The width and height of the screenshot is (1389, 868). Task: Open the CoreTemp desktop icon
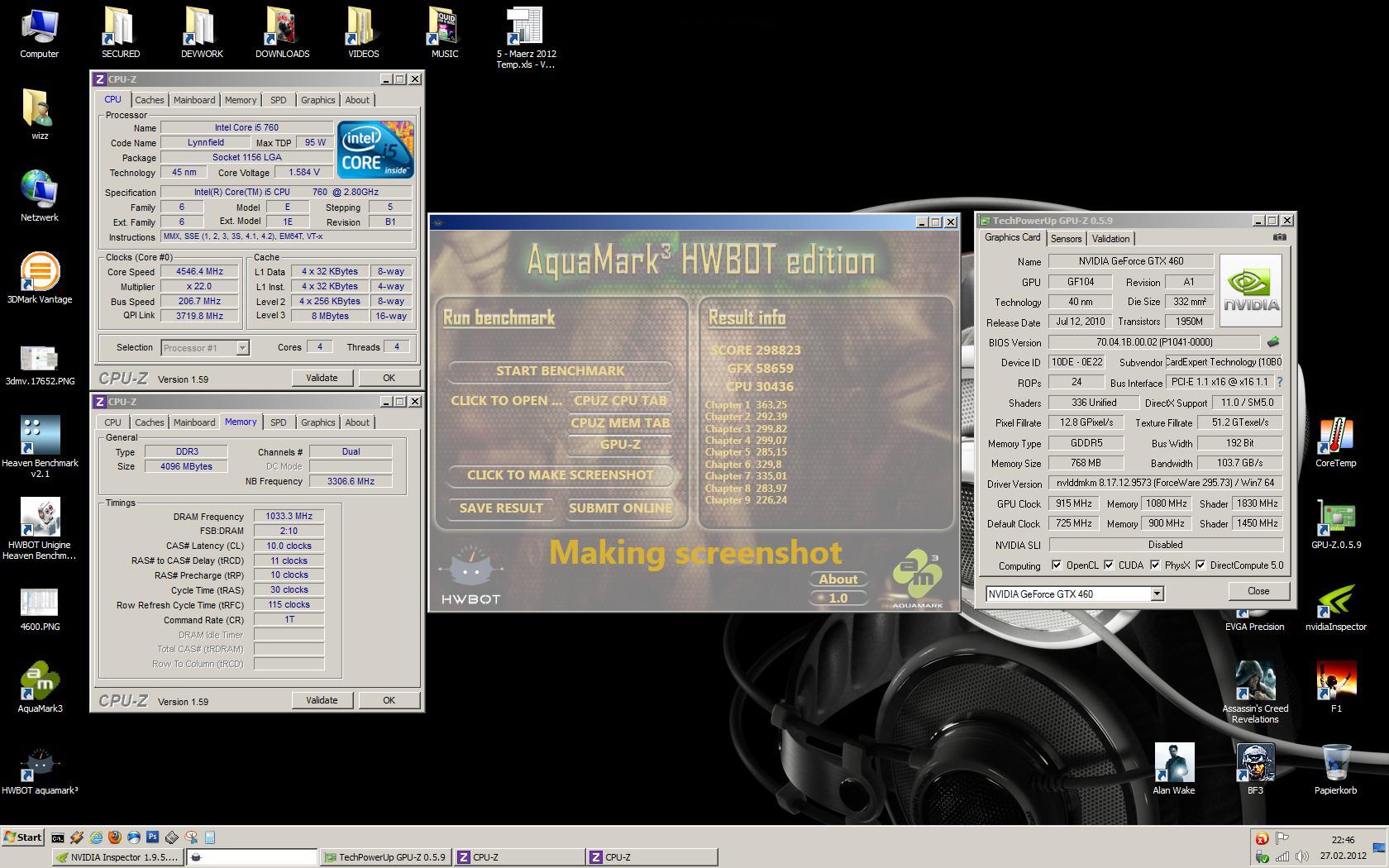point(1336,441)
